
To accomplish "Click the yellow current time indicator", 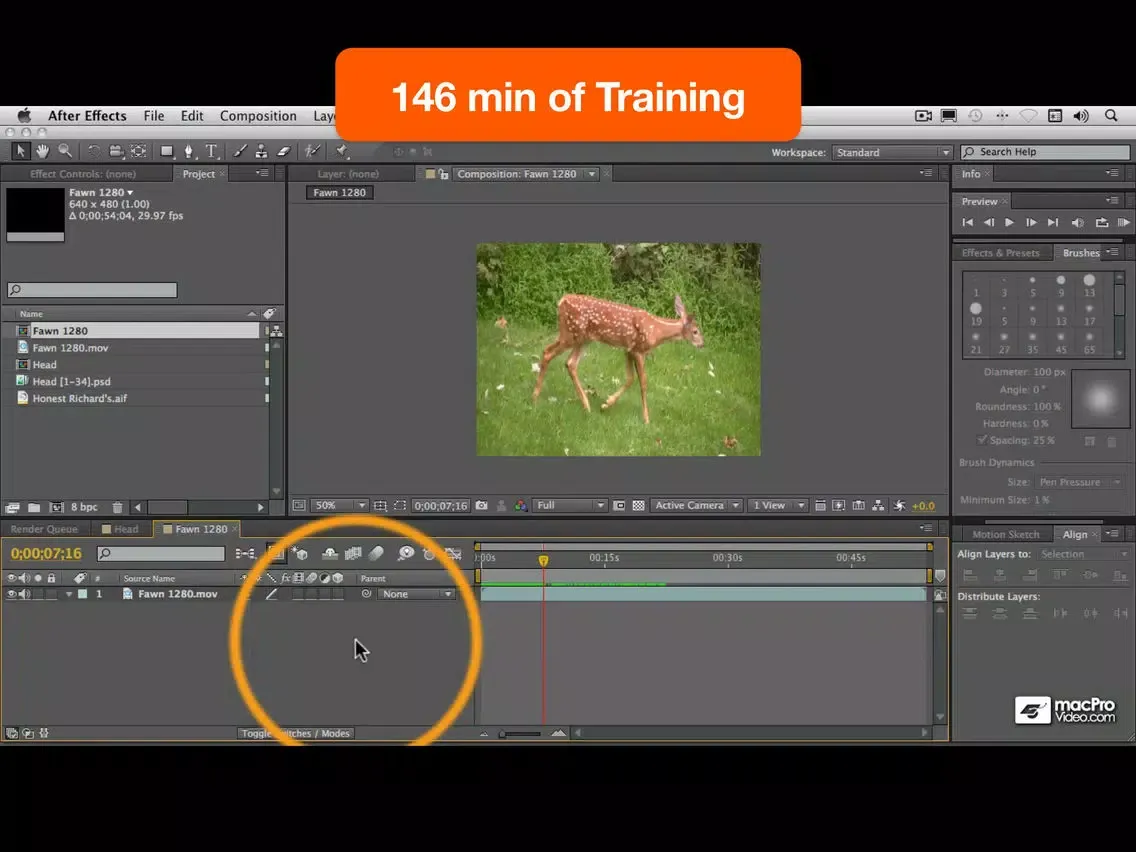I will pyautogui.click(x=543, y=560).
